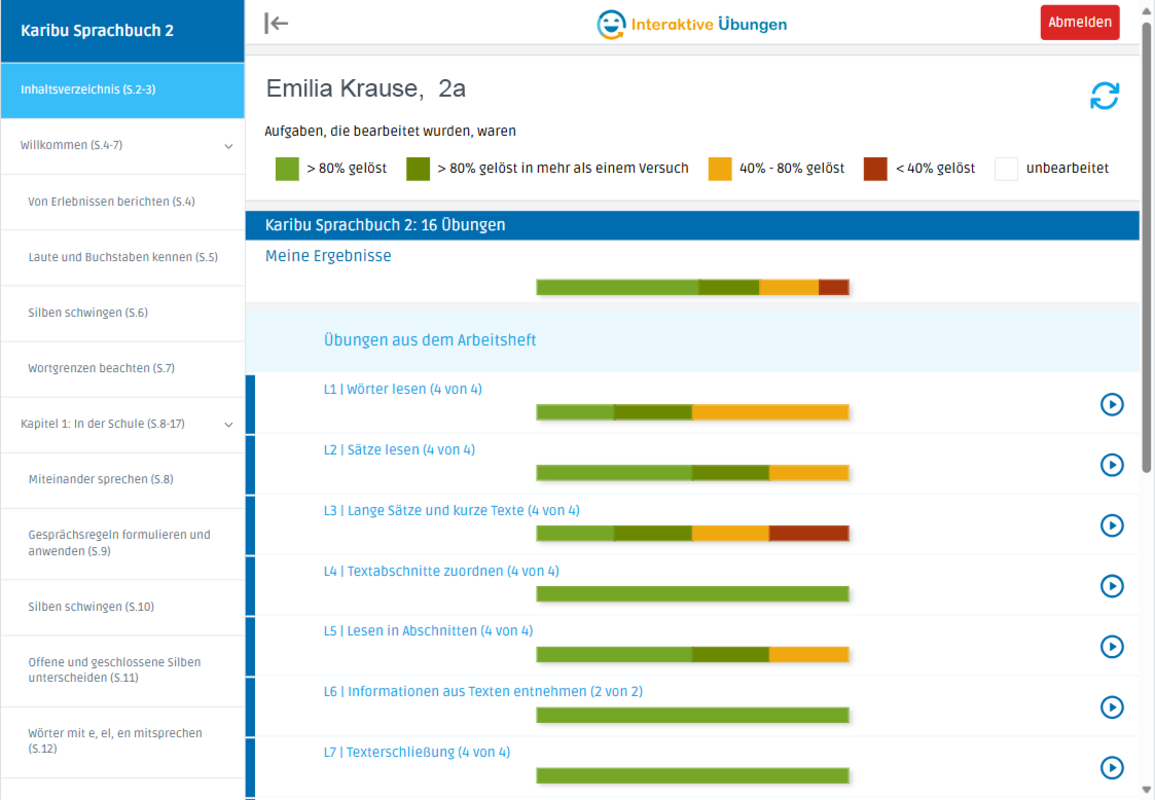Click Übungen aus dem Arbeitsheft heading
The height and width of the screenshot is (800, 1155).
(x=430, y=340)
